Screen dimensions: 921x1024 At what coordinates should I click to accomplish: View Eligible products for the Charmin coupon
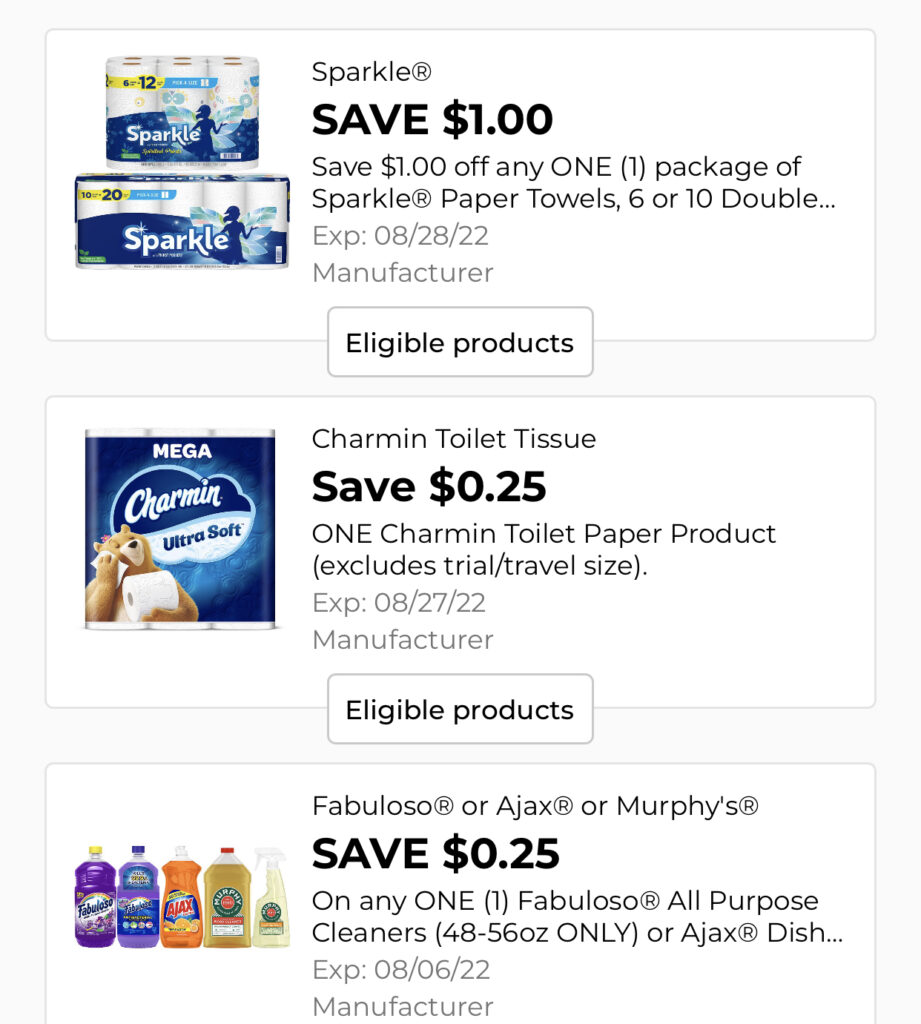pos(460,710)
